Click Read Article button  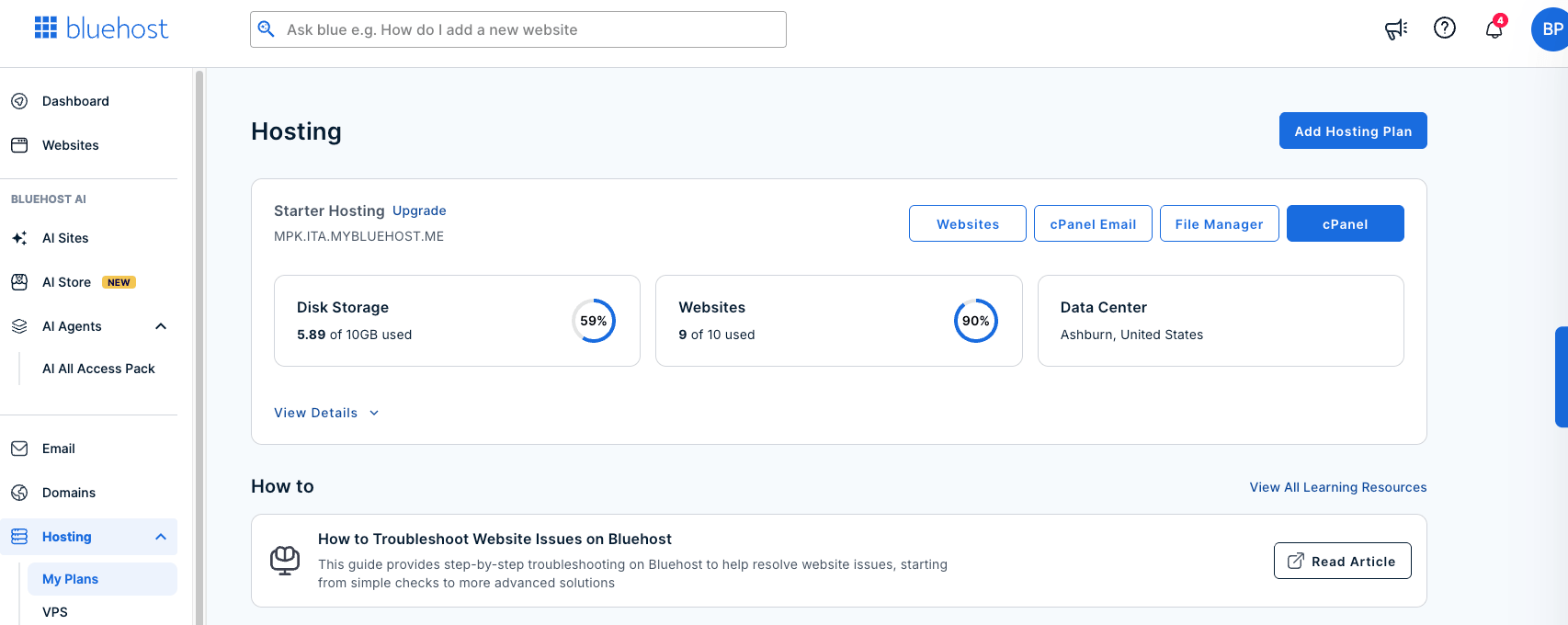click(x=1343, y=561)
